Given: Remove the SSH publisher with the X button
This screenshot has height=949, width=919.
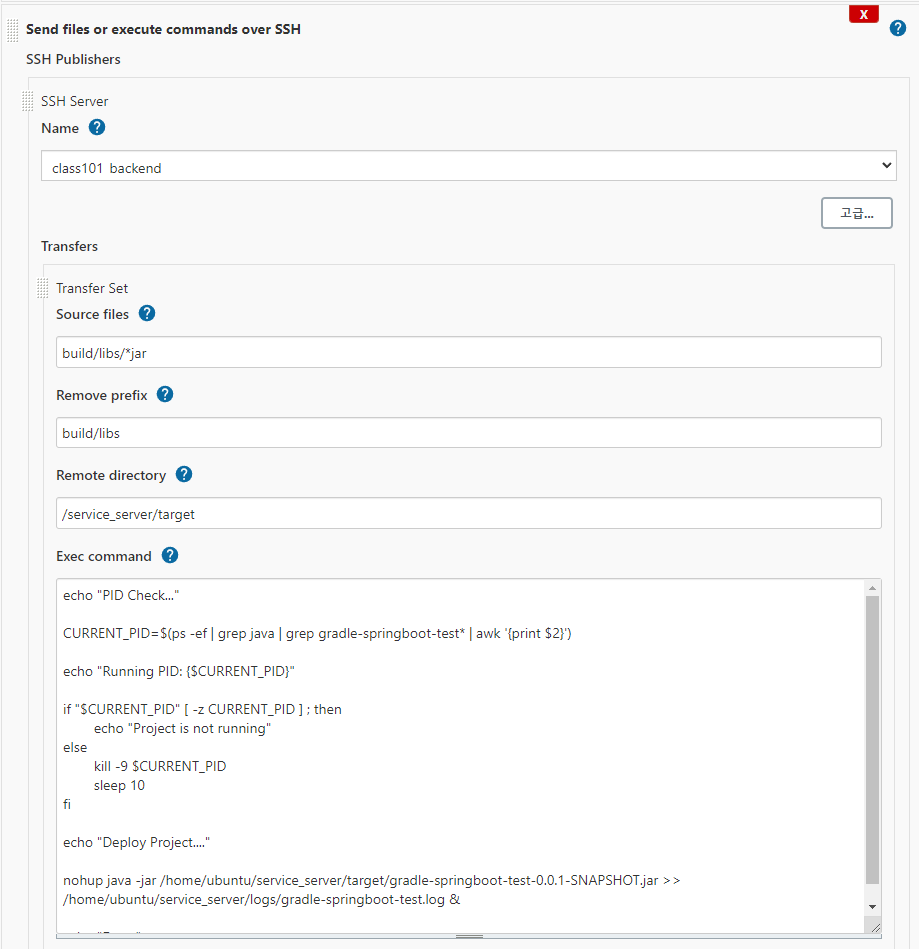Looking at the screenshot, I should pos(862,13).
